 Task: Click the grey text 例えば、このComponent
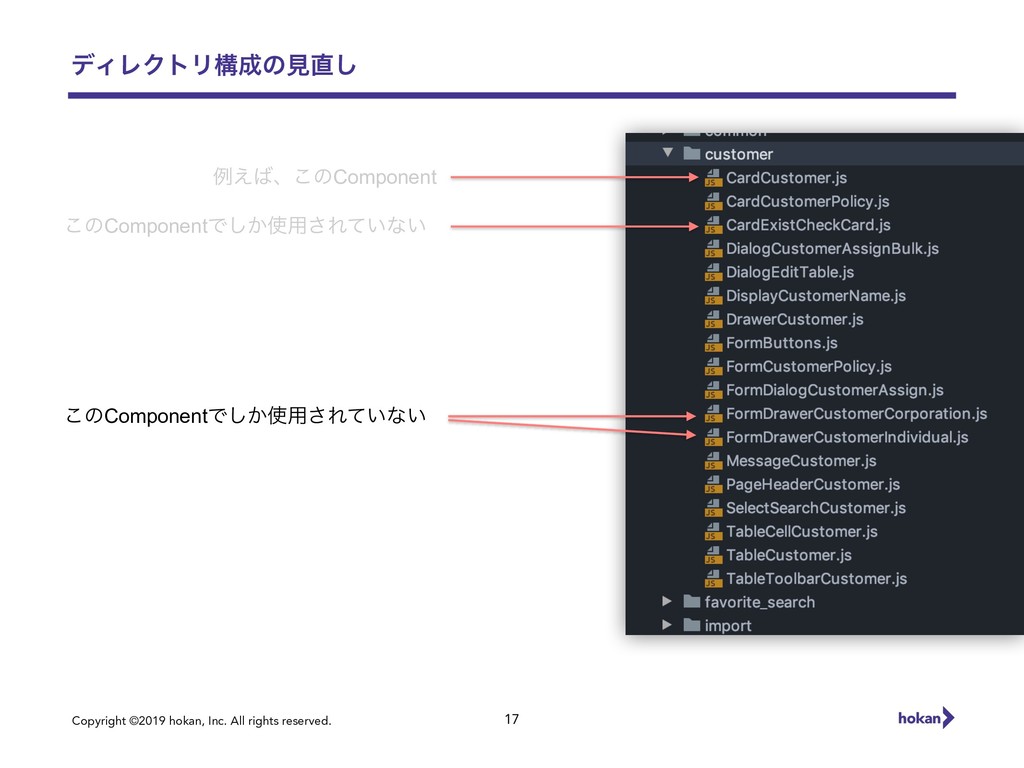325,176
